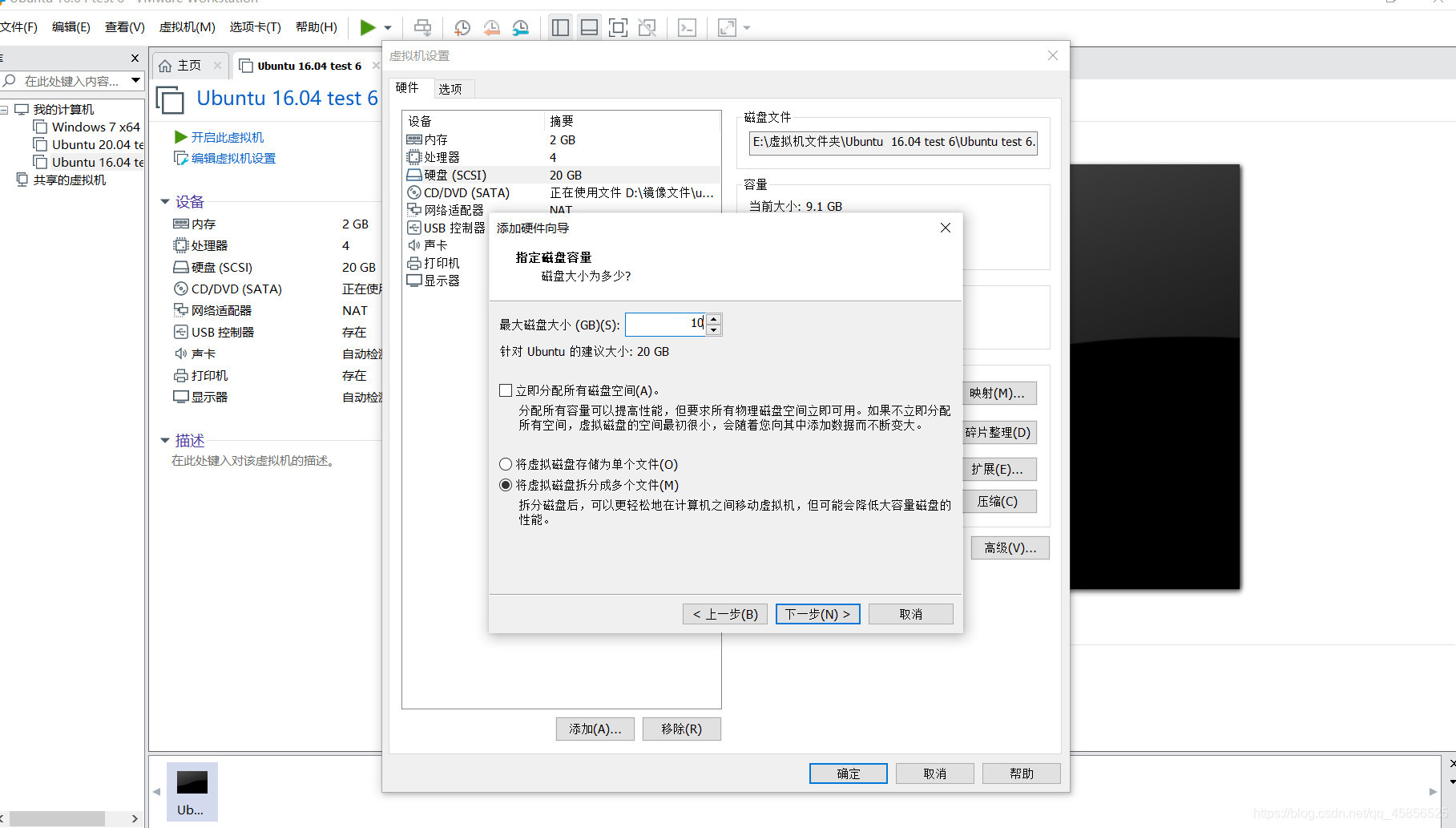Click the 内存 icon in main devices list
Viewport: 1456px width, 828px height.
tap(181, 224)
